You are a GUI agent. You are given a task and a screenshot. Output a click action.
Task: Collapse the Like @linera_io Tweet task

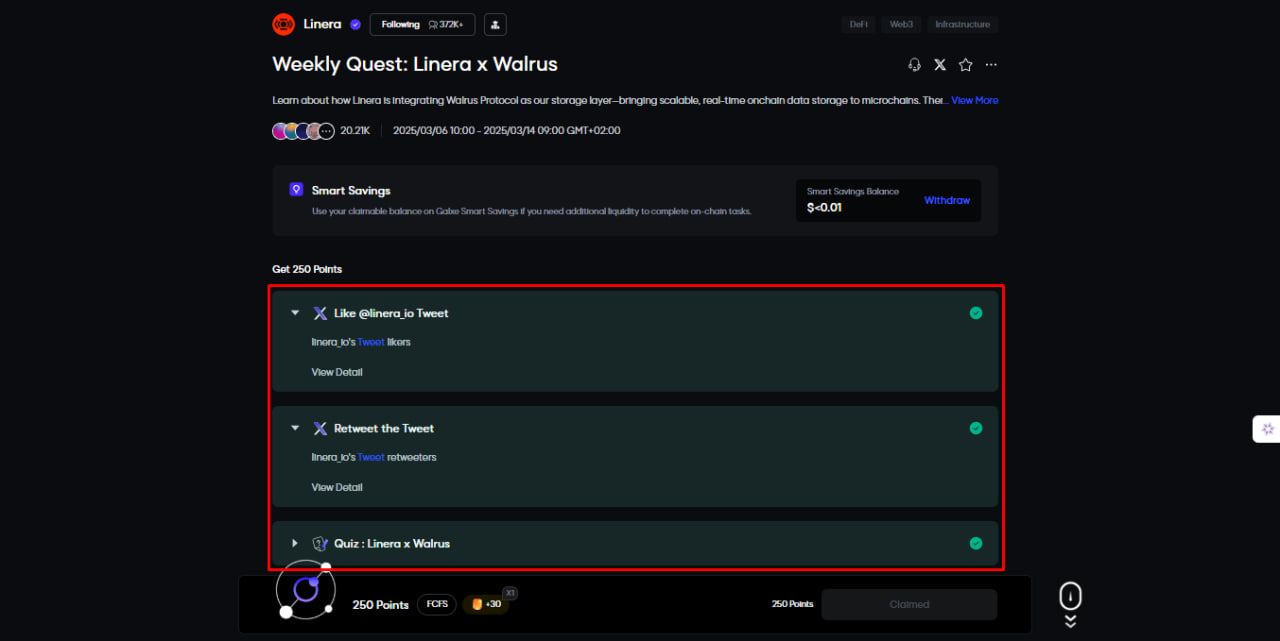(295, 313)
